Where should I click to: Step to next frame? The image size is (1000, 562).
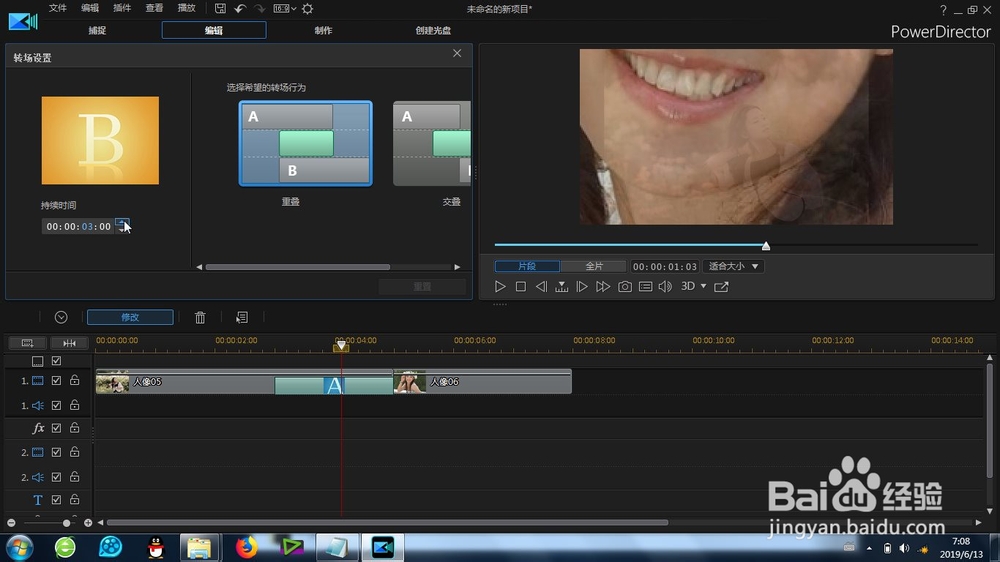pyautogui.click(x=582, y=286)
